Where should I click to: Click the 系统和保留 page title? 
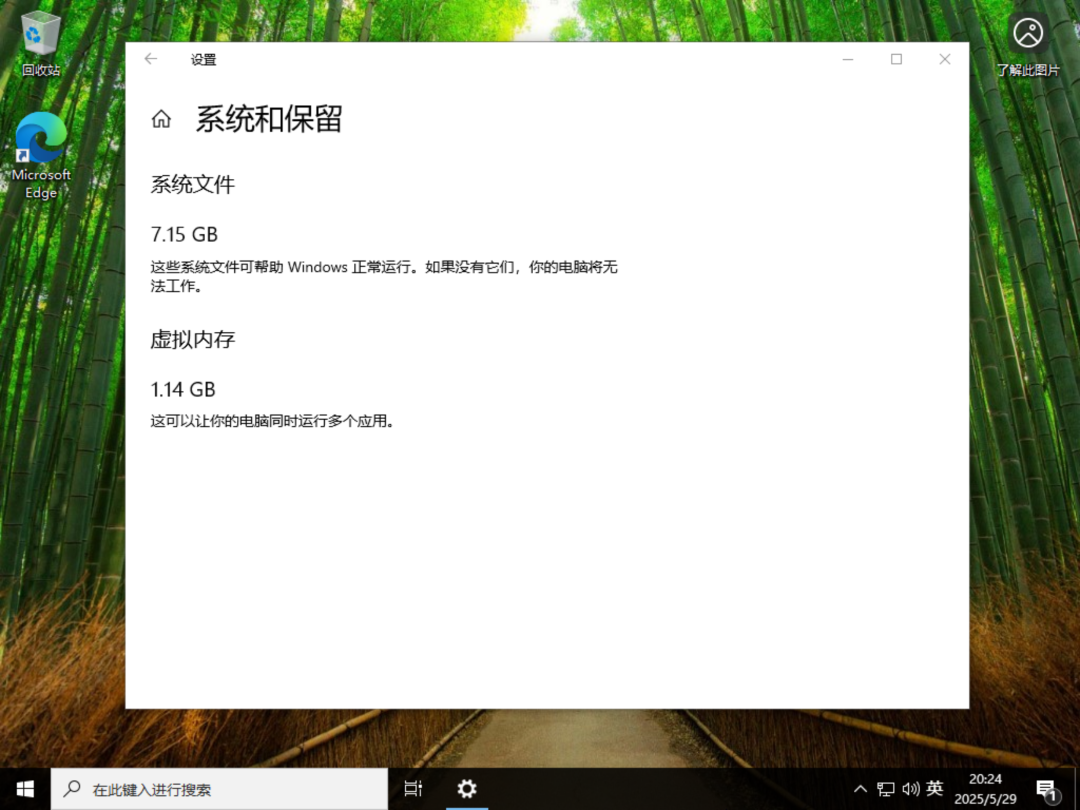(x=269, y=119)
